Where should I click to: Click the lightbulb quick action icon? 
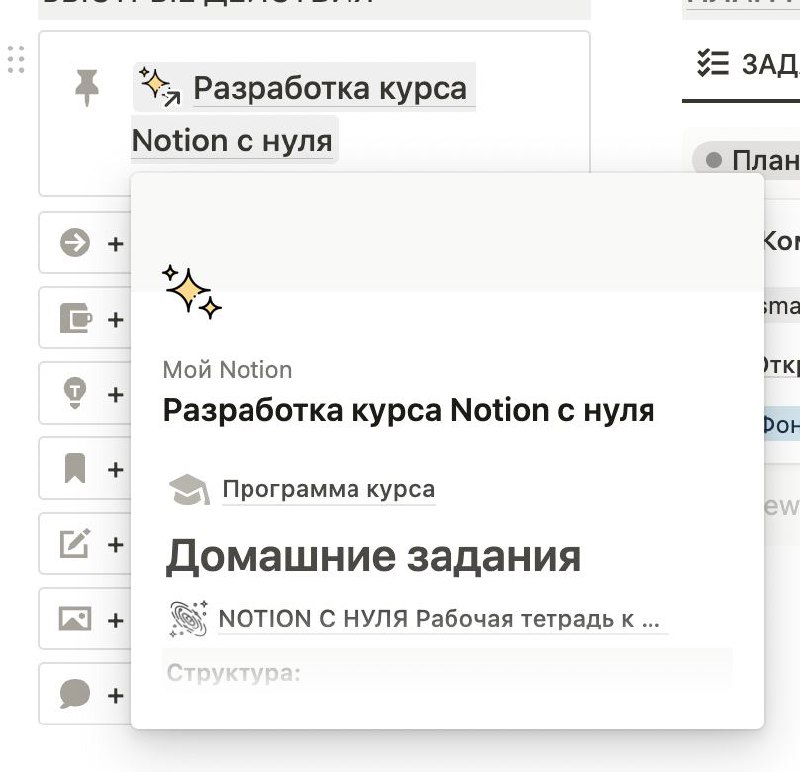(74, 393)
